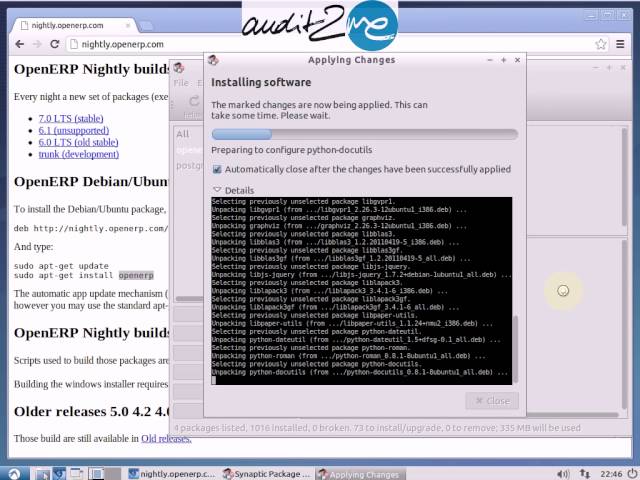Click the show desktop taskbar icon
640x480 pixels.
tap(76, 473)
